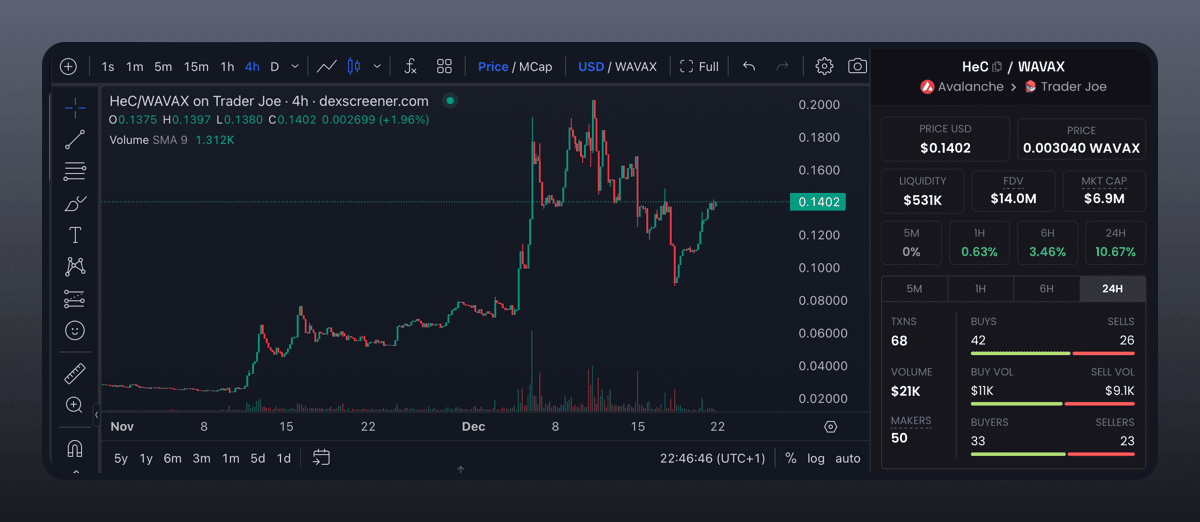Set date range to 6m
Viewport: 1200px width, 522px height.
(x=173, y=458)
